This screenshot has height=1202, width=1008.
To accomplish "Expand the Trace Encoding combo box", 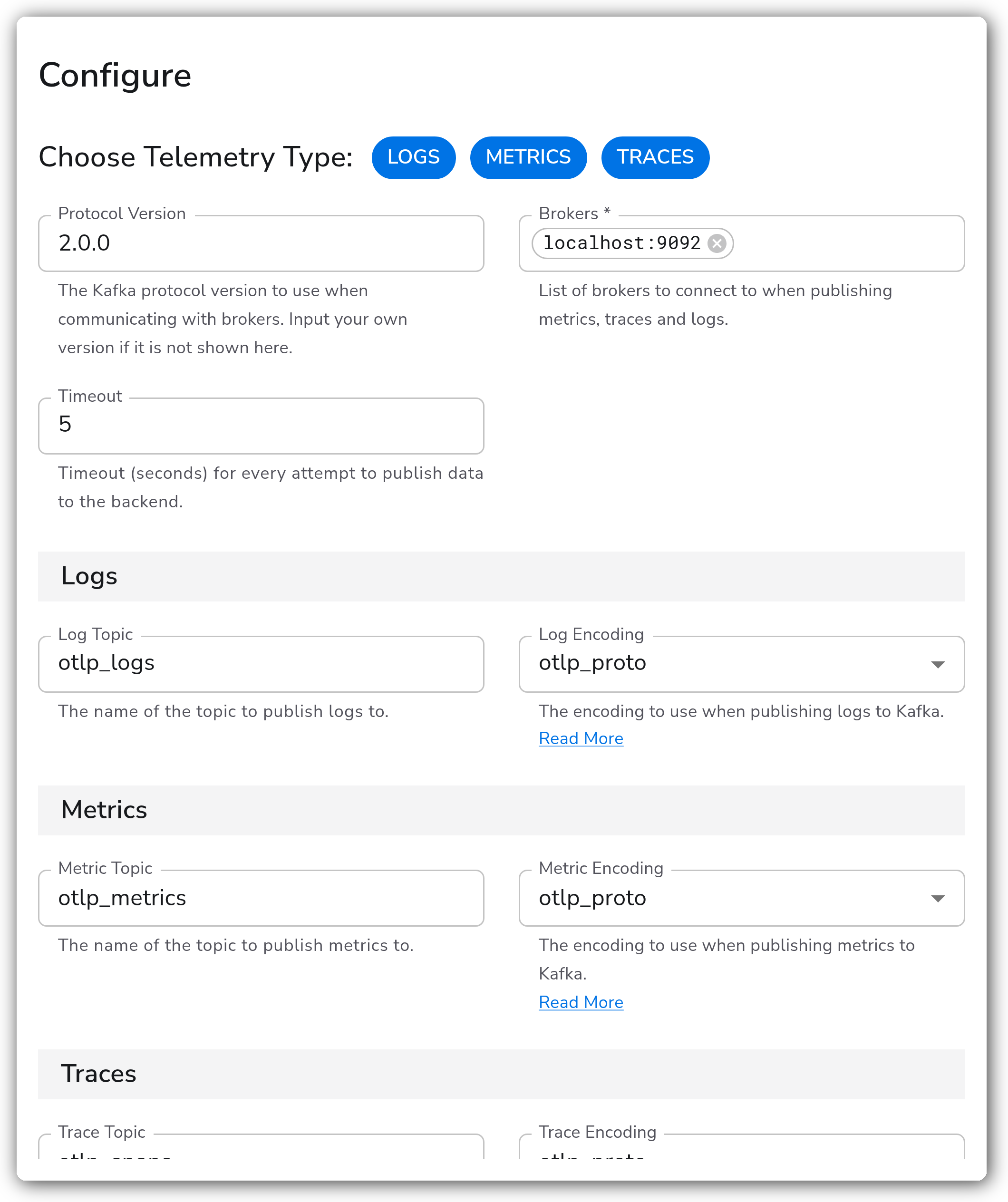I will tap(741, 1147).
